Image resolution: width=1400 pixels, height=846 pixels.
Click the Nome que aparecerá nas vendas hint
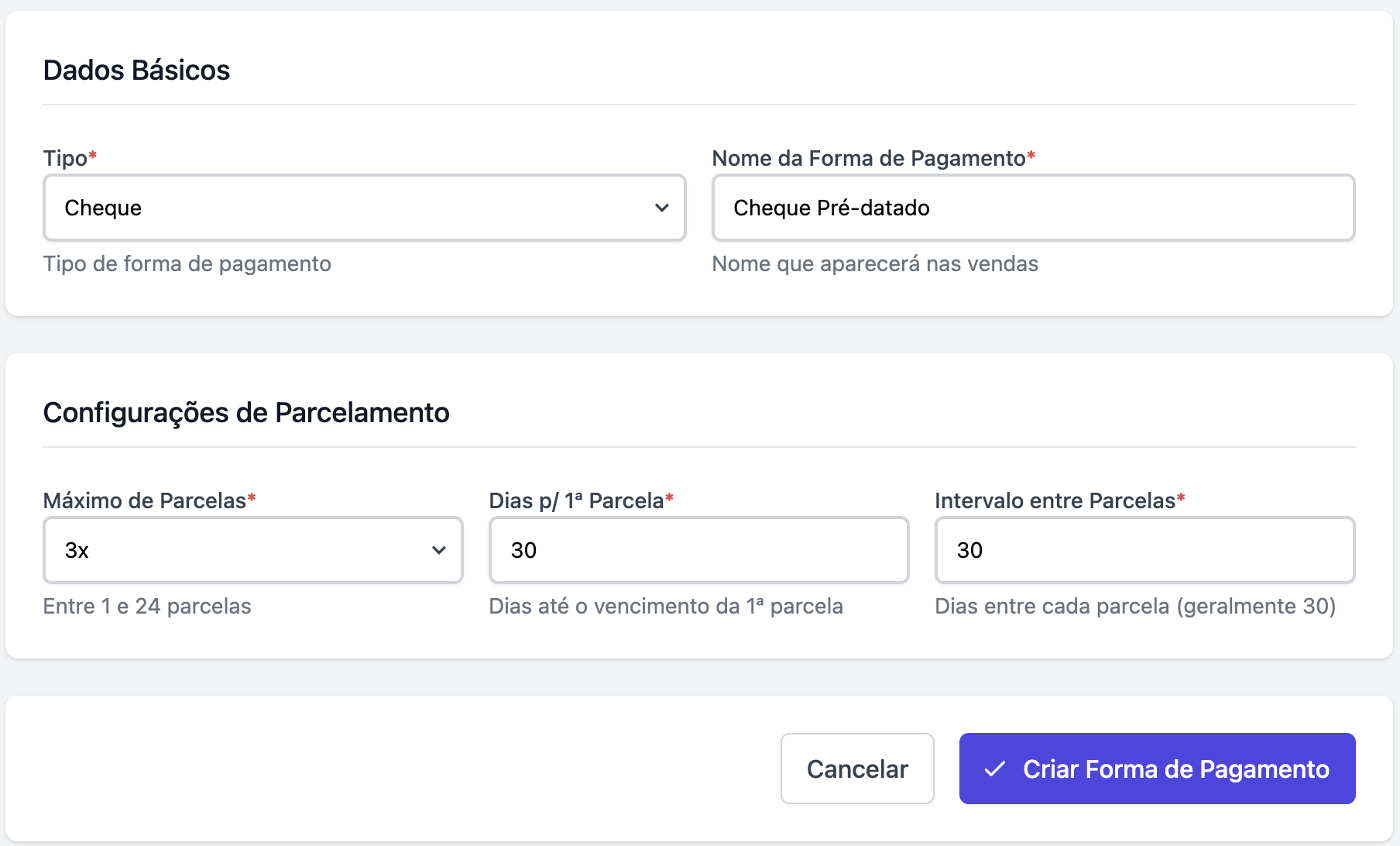(875, 263)
